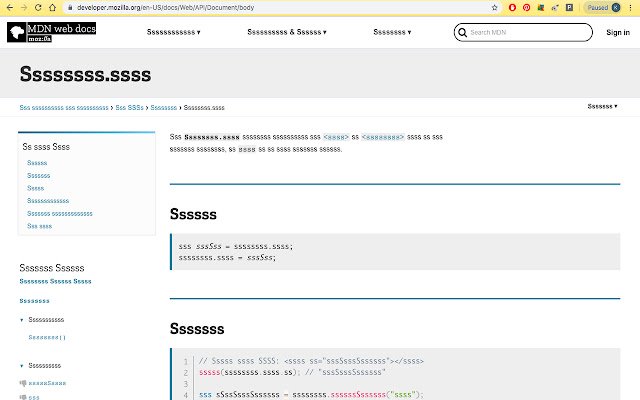
Task: Open the Paused profile button
Action: [603, 7]
